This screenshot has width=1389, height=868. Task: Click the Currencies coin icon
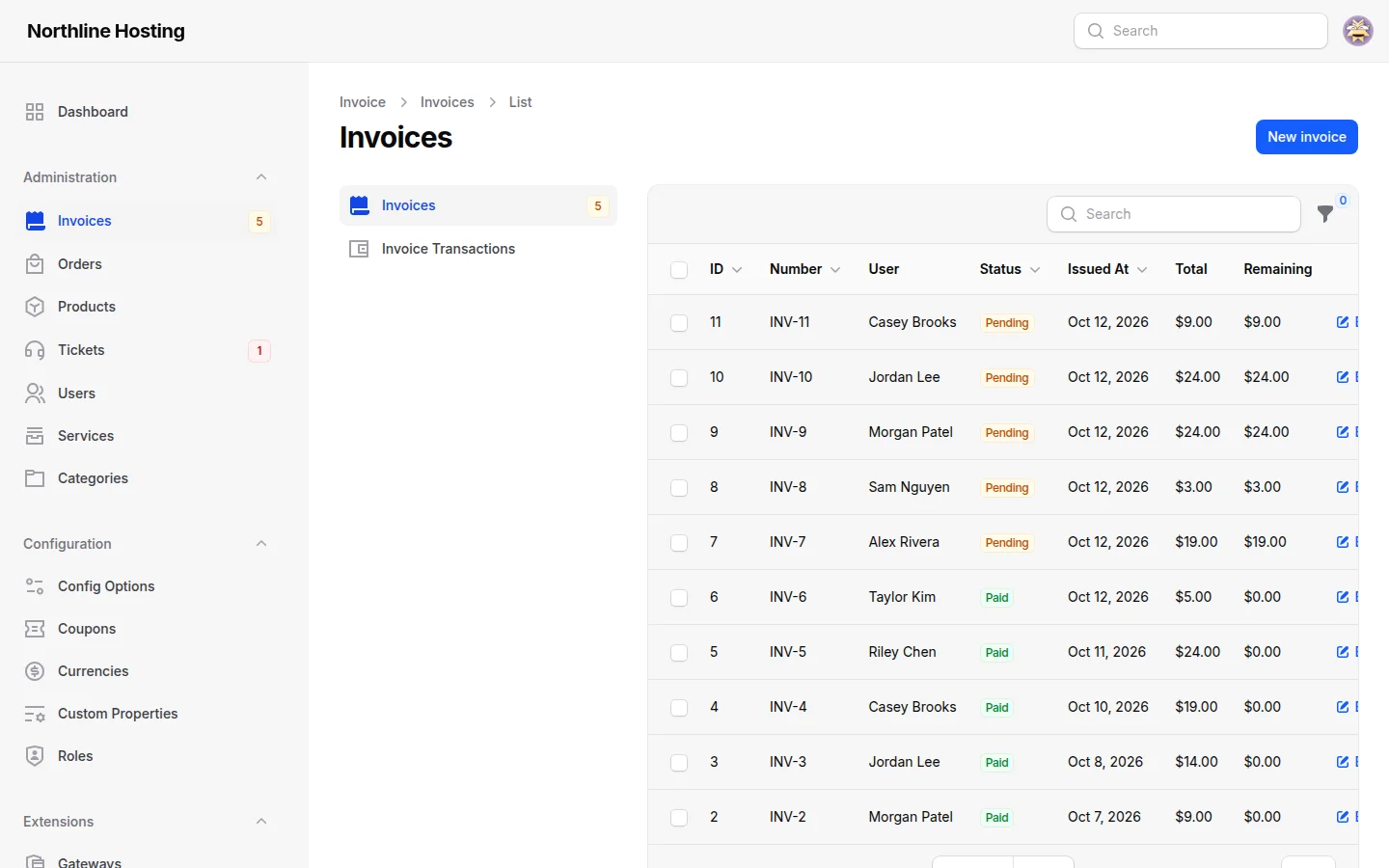(35, 671)
